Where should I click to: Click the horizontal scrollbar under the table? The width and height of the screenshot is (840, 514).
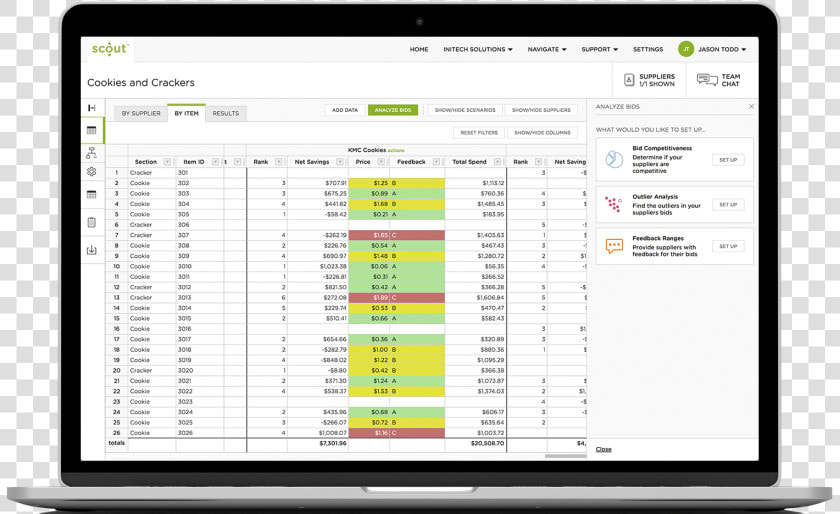pos(565,456)
